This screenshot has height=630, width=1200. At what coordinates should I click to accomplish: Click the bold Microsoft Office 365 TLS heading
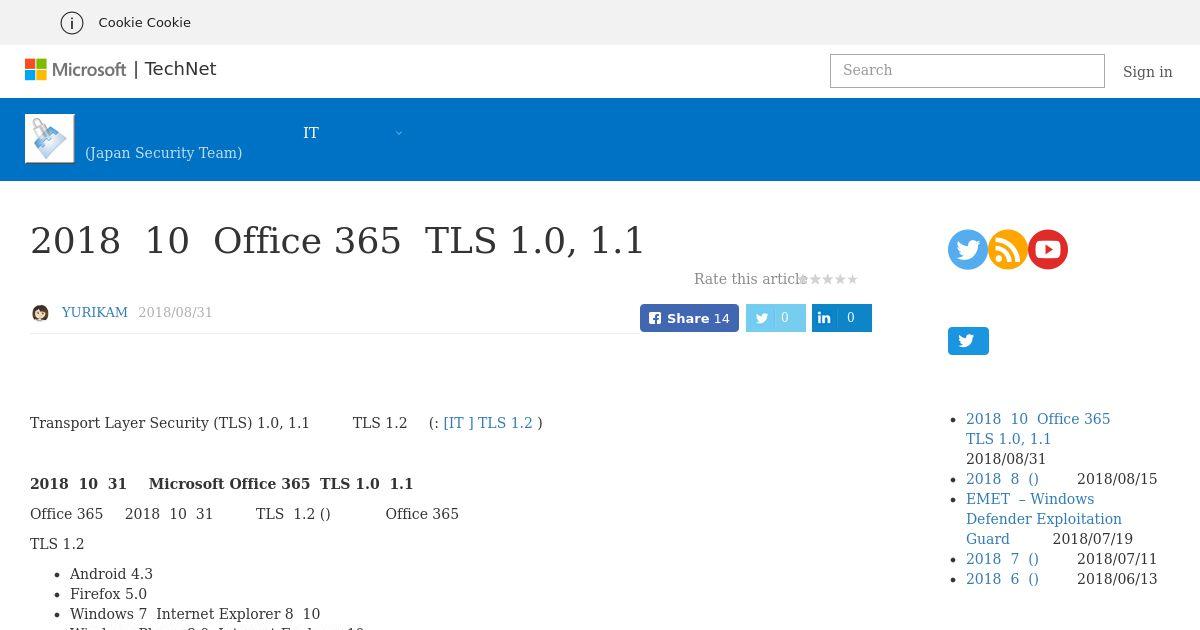click(x=222, y=484)
